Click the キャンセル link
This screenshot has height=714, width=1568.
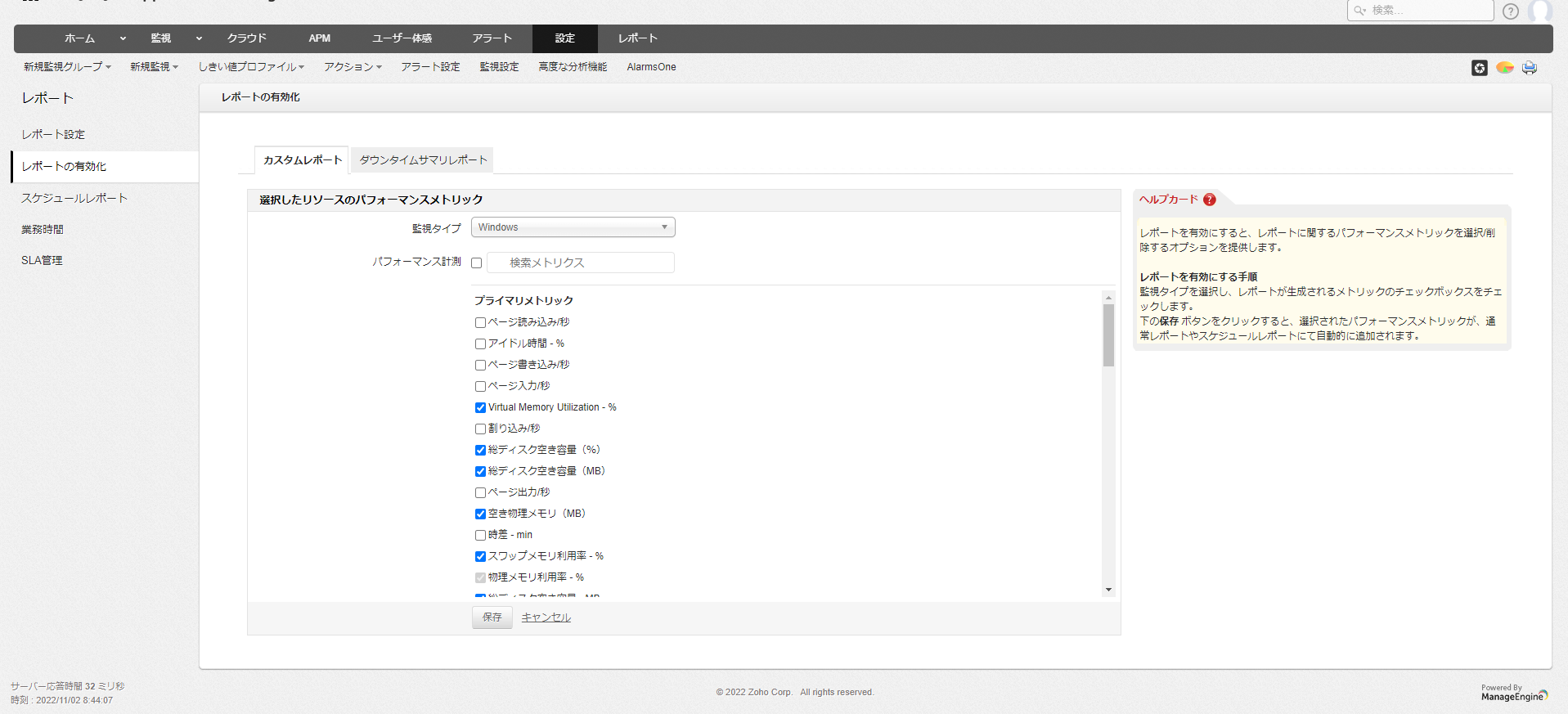pos(546,617)
